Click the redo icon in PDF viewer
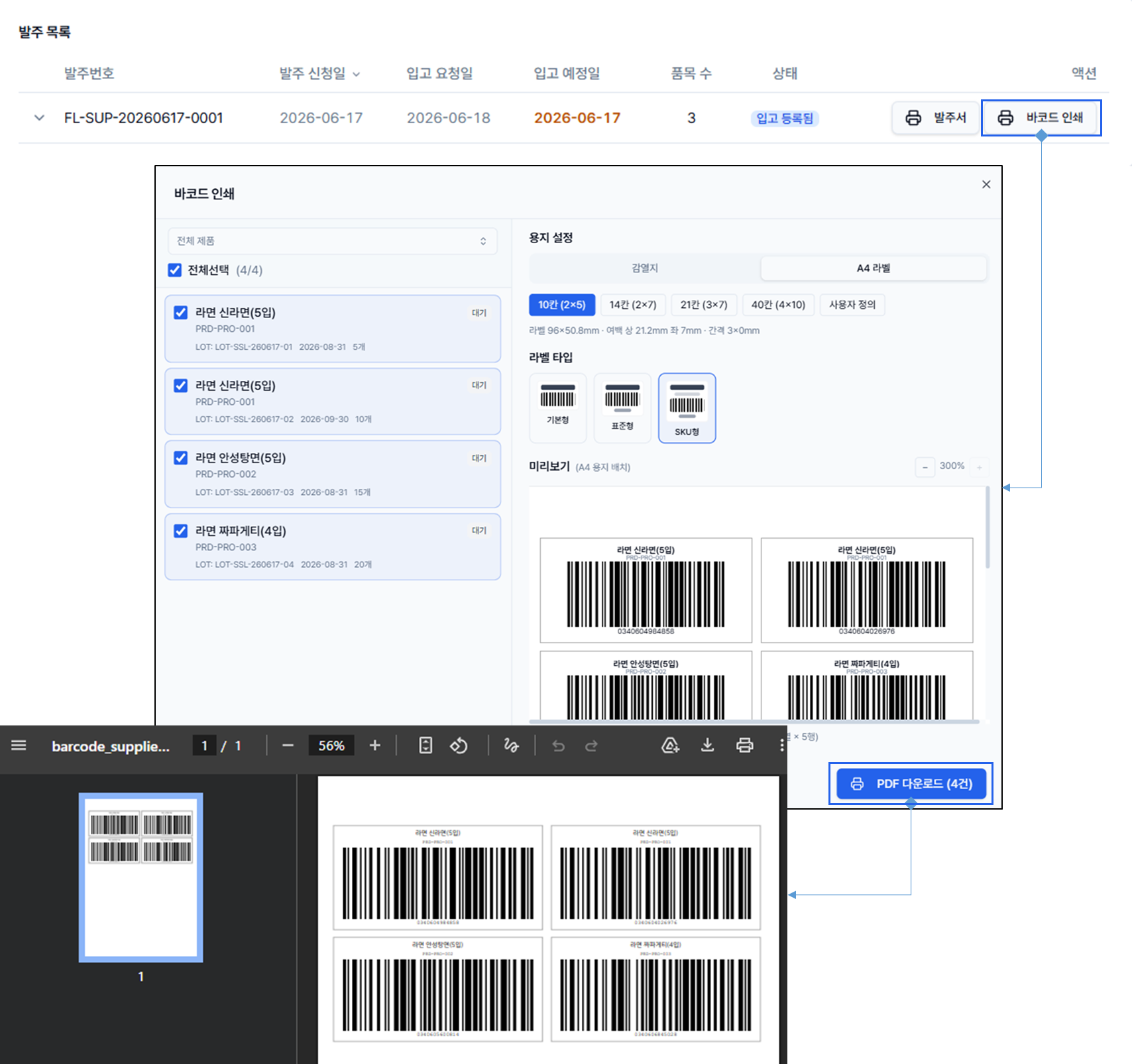Image resolution: width=1132 pixels, height=1064 pixels. [x=591, y=746]
